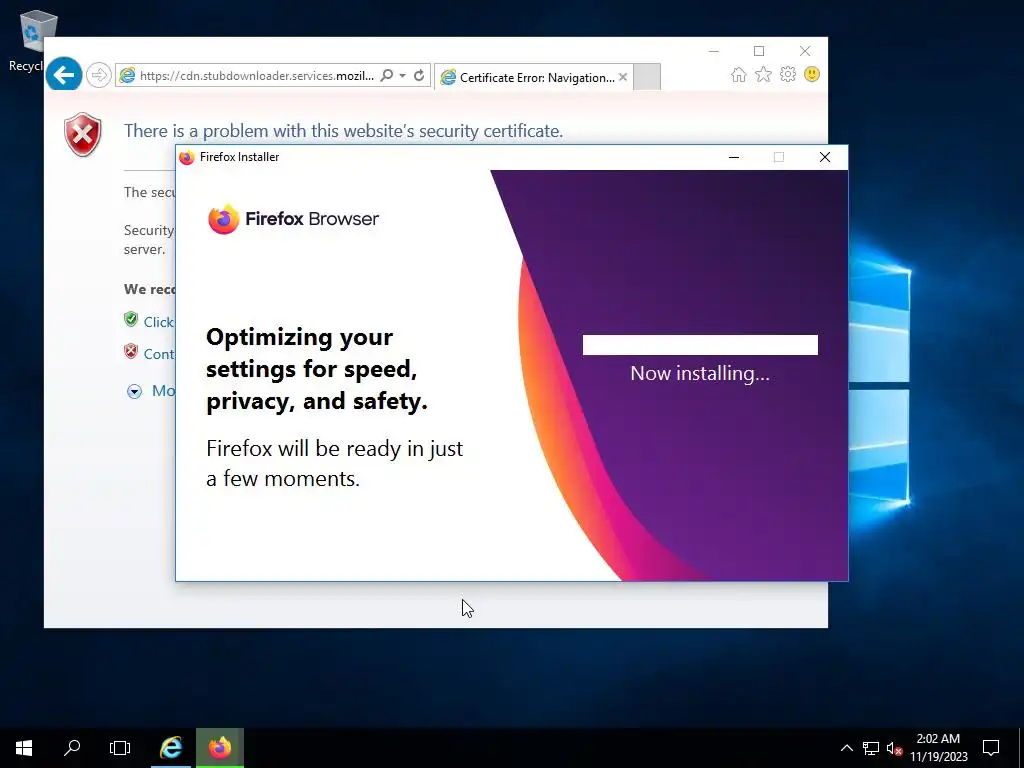Click the 'Now installing...' status text
The width and height of the screenshot is (1024, 768).
(700, 374)
